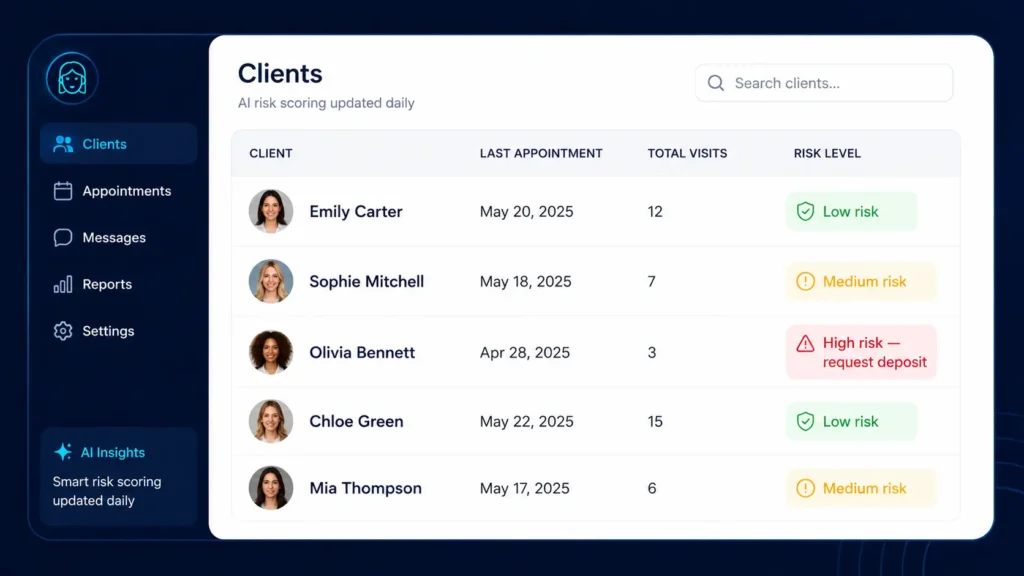1024x576 pixels.
Task: Click warning circle icon in Mia Thompson's badge
Action: coord(805,488)
